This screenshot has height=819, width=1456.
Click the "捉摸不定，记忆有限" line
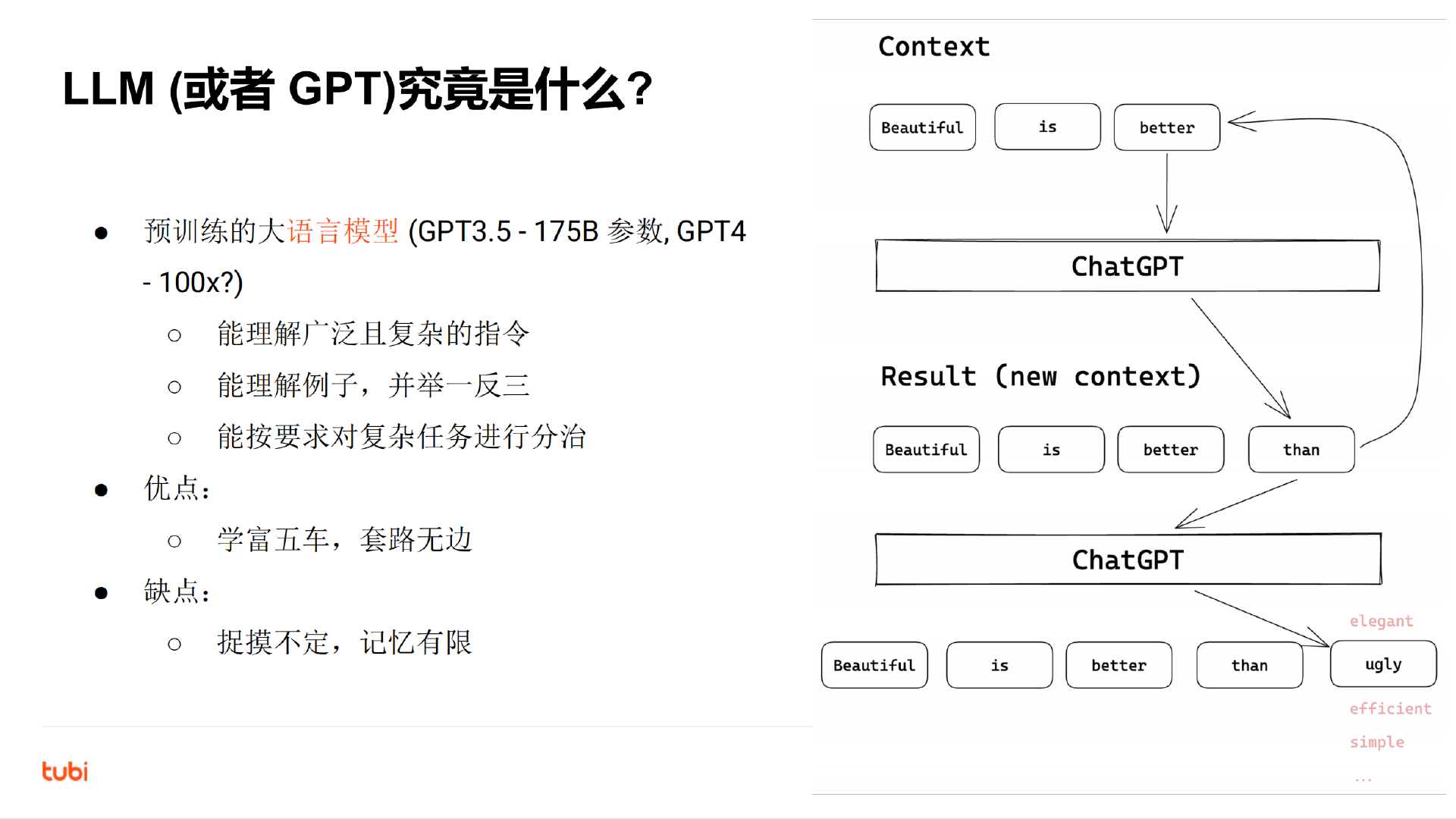click(345, 643)
